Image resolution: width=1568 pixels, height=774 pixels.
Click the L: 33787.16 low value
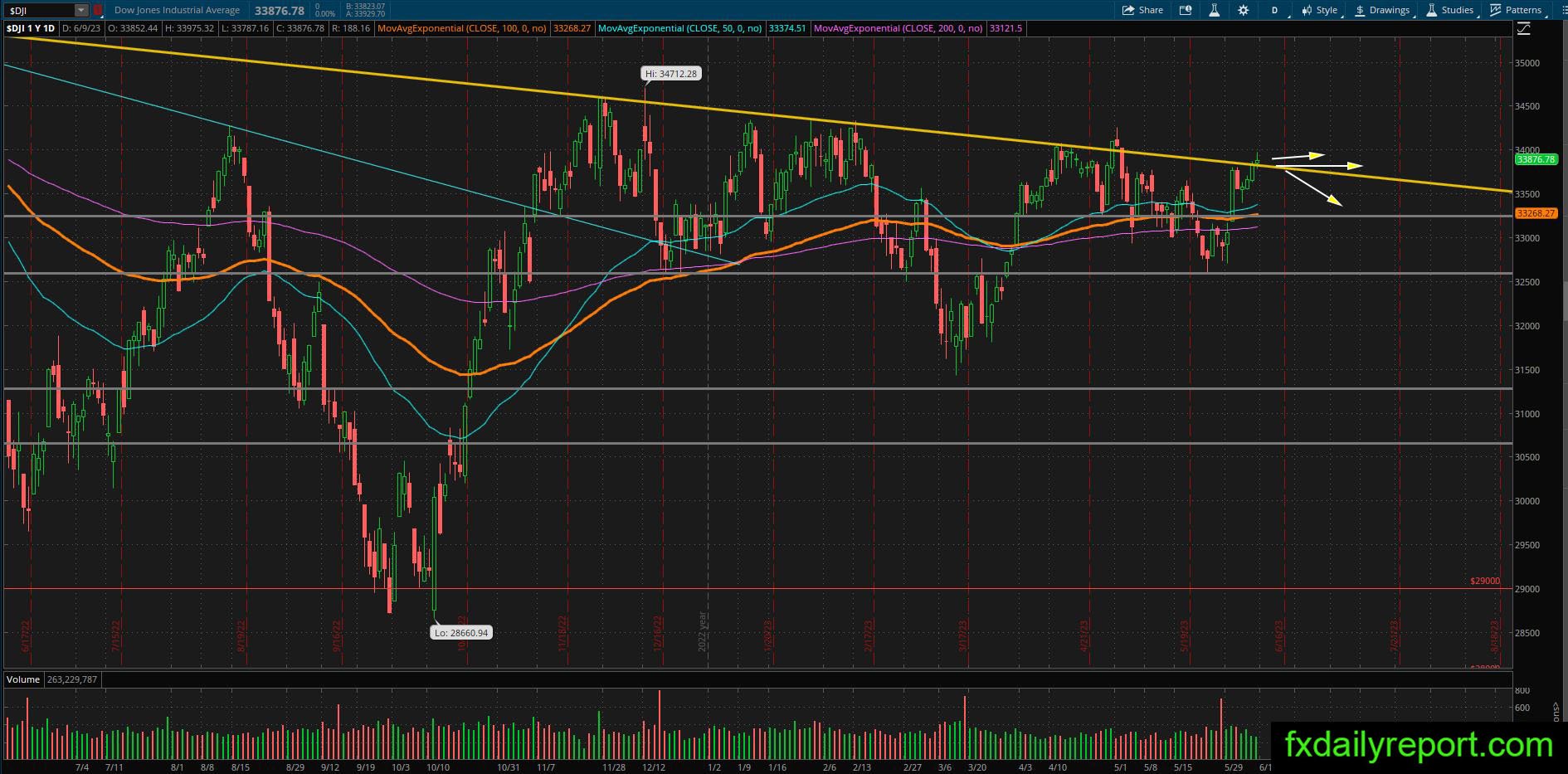[246, 28]
